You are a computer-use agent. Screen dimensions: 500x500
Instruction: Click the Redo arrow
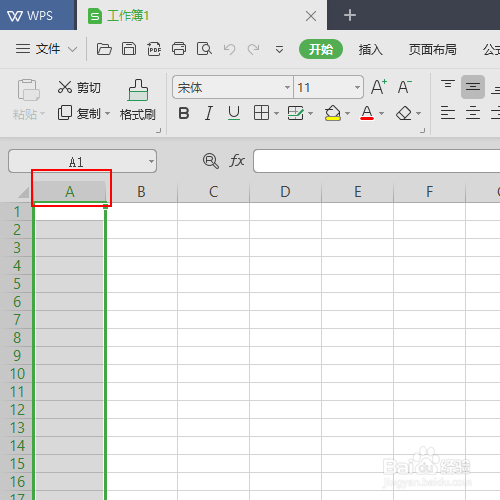253,49
